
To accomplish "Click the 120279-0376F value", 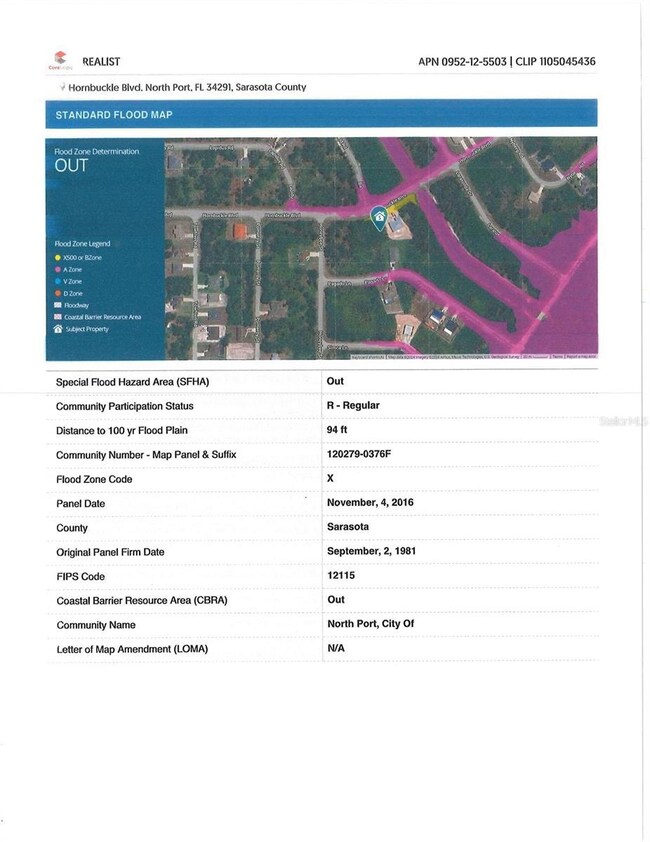I will [x=359, y=454].
